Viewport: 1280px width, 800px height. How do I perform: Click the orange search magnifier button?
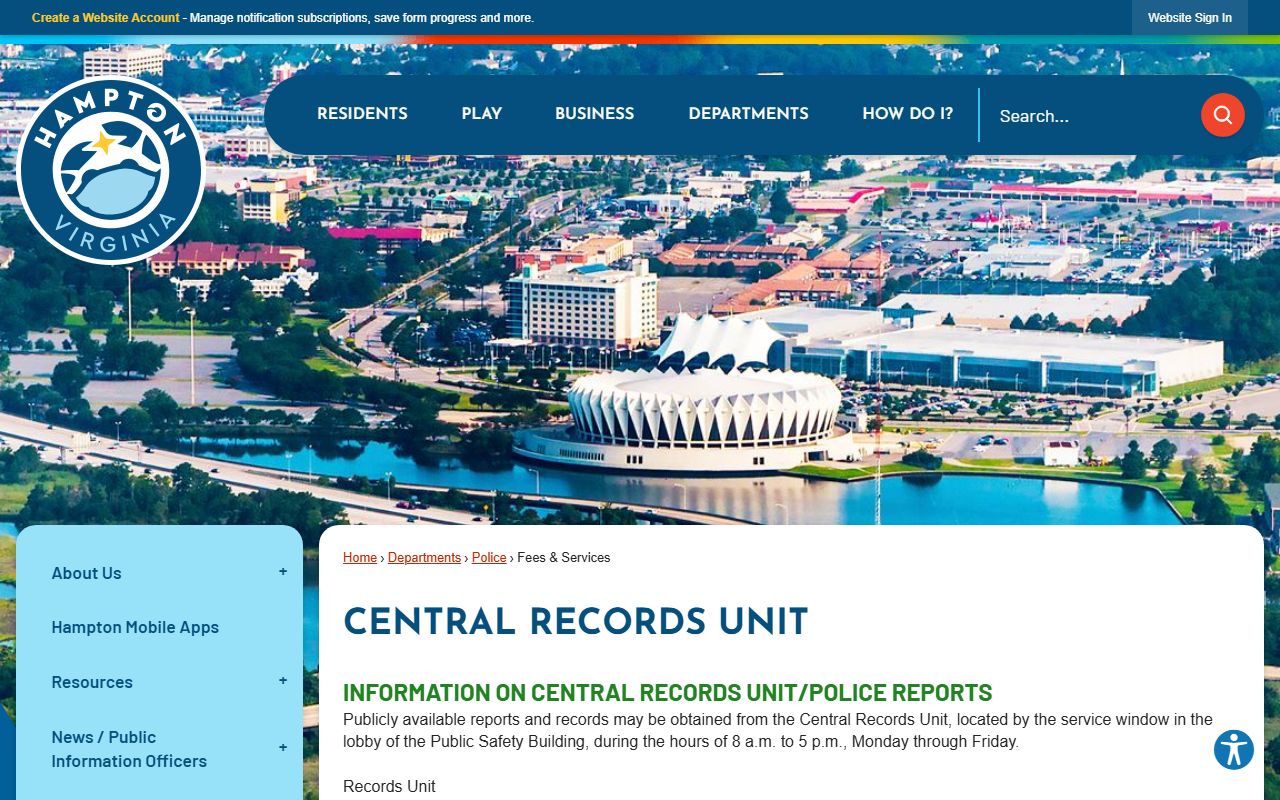click(1222, 115)
